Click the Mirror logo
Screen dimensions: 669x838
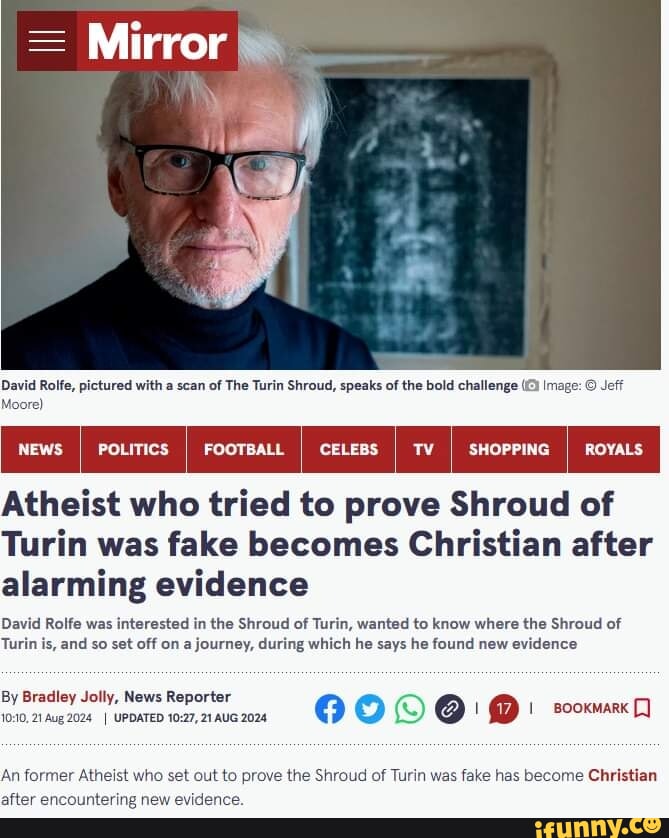157,41
